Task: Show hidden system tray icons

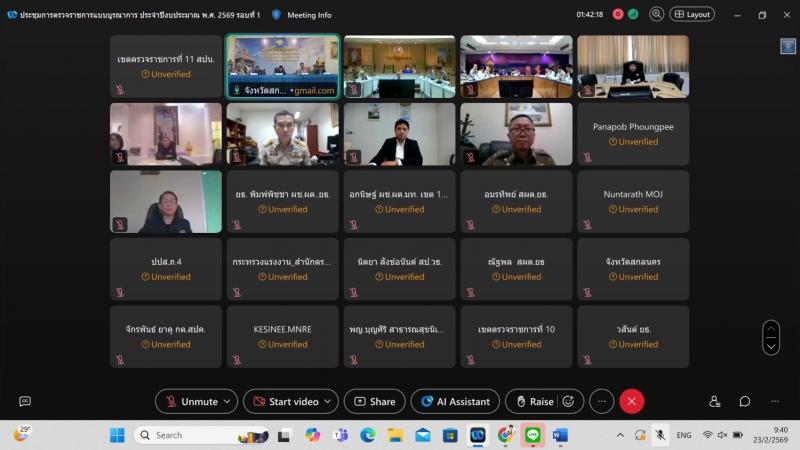Action: 620,435
